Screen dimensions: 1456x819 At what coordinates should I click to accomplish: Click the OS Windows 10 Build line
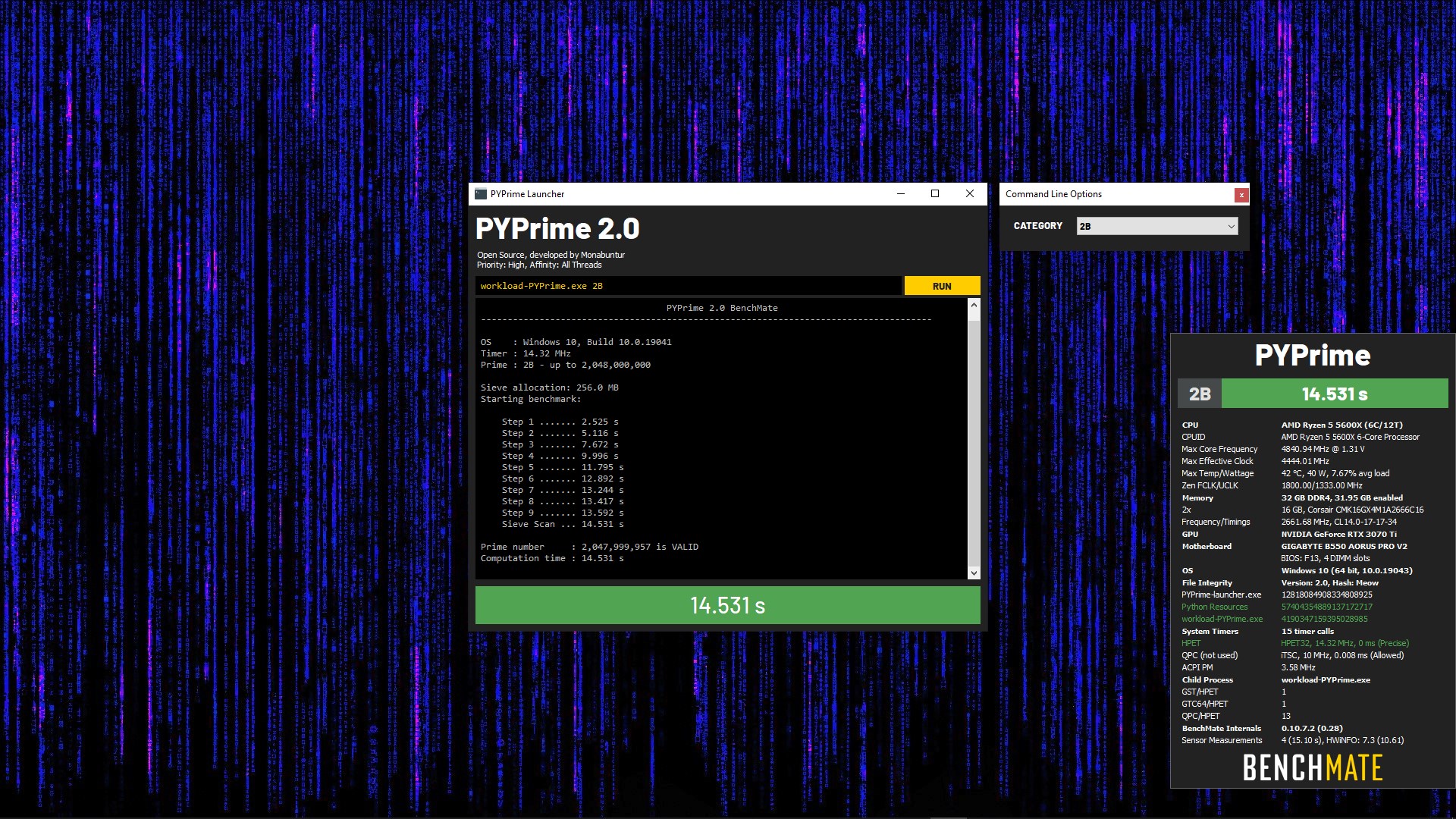pyautogui.click(x=576, y=342)
